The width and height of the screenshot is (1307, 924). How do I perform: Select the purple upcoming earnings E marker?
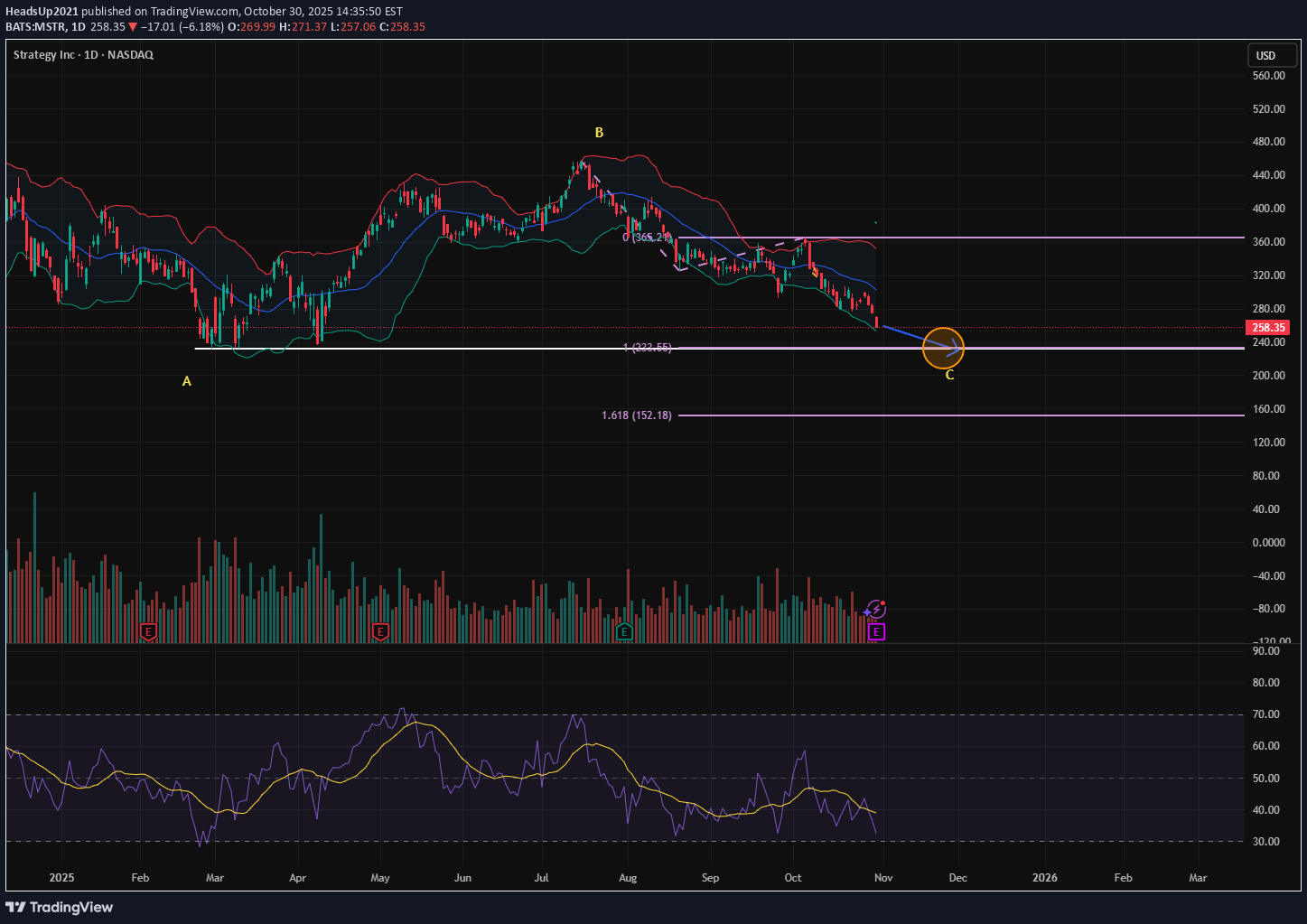[876, 632]
